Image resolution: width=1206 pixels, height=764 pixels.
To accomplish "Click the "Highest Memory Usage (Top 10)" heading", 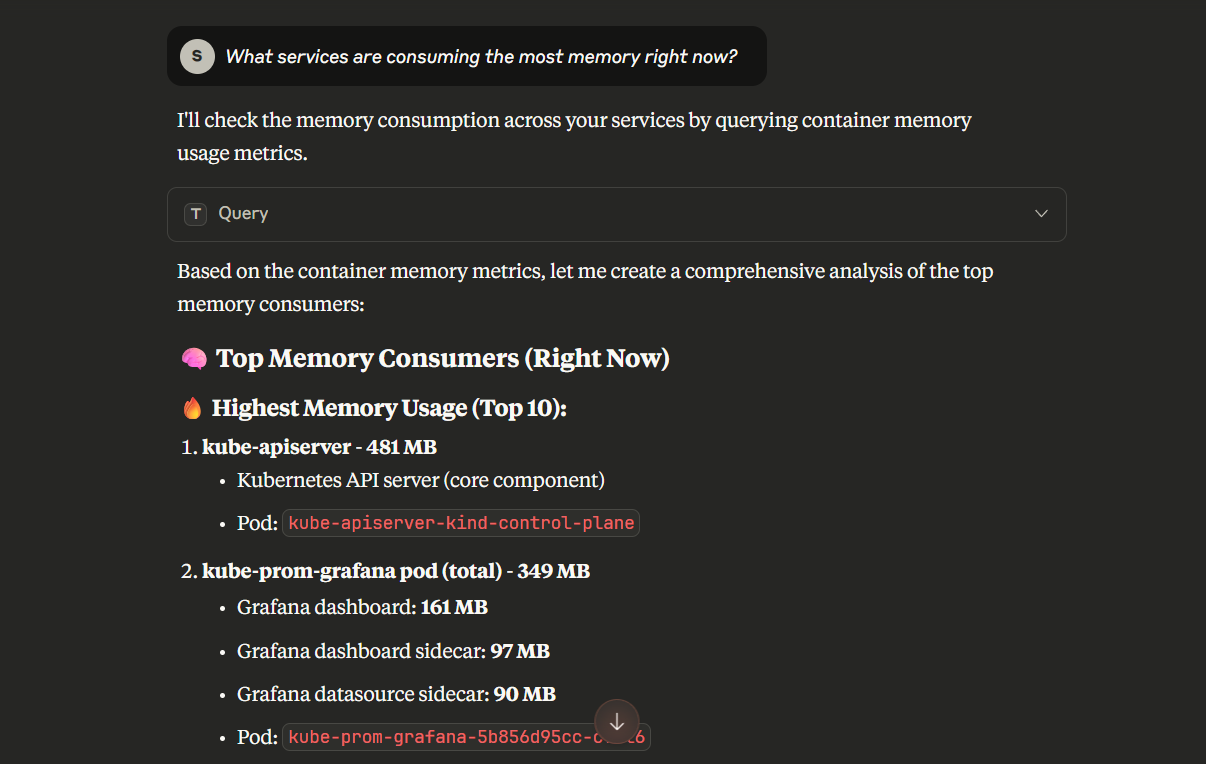I will click(389, 408).
